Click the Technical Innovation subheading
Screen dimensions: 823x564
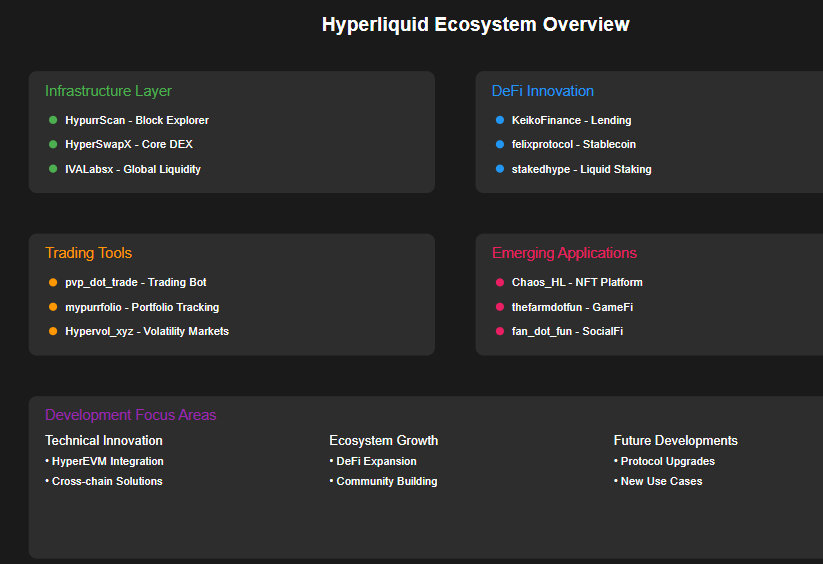104,440
